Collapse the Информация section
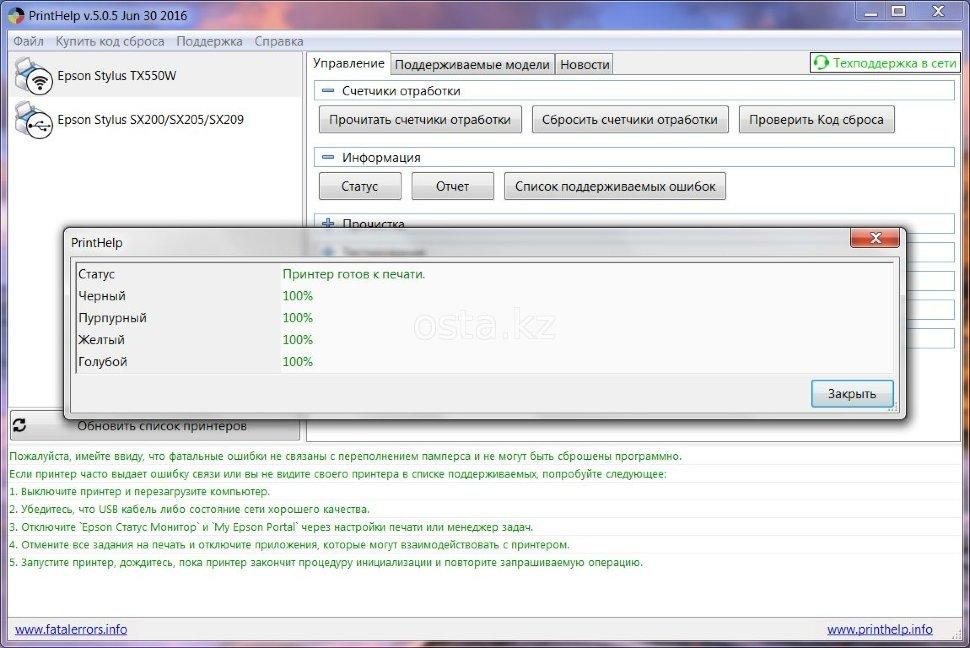The width and height of the screenshot is (970, 648). click(x=328, y=158)
